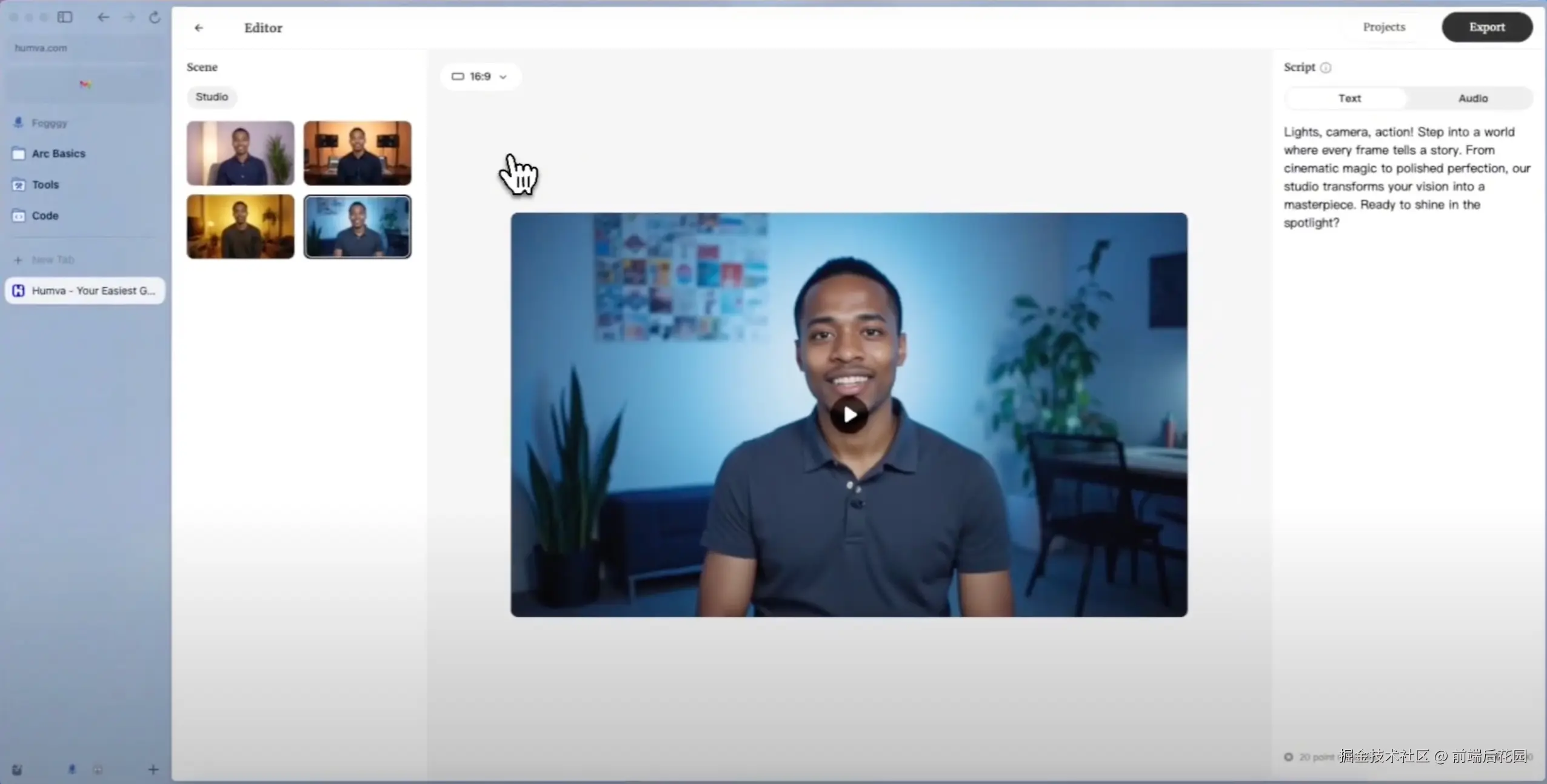Open the 16:9 aspect ratio dropdown
Screen dimensions: 1547x784
click(479, 76)
